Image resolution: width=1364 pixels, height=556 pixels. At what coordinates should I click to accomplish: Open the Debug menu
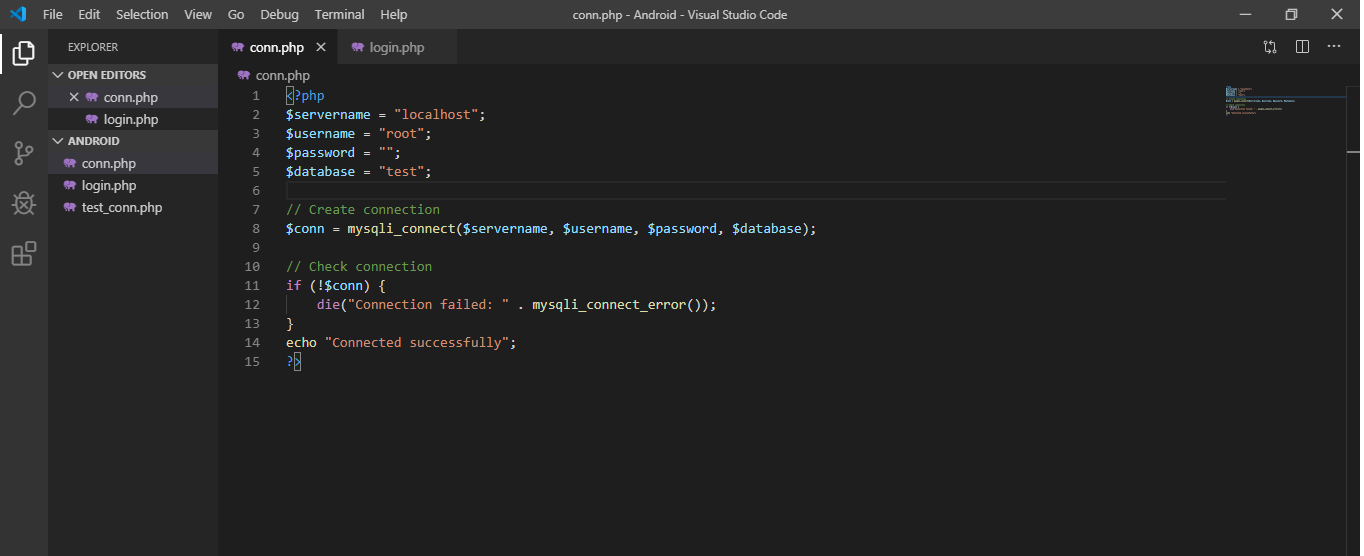tap(279, 14)
